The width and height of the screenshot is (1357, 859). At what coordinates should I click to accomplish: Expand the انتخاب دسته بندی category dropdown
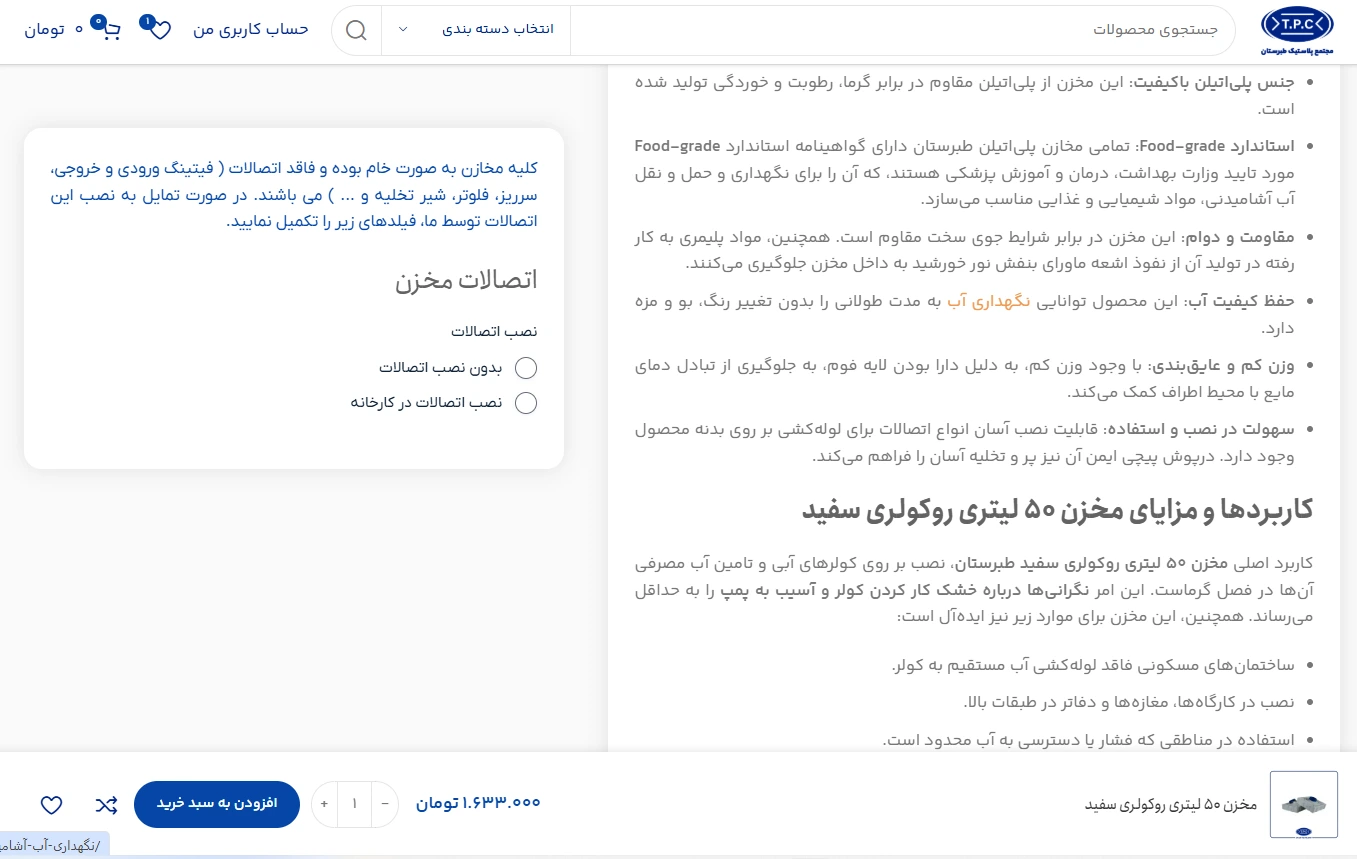pyautogui.click(x=476, y=29)
